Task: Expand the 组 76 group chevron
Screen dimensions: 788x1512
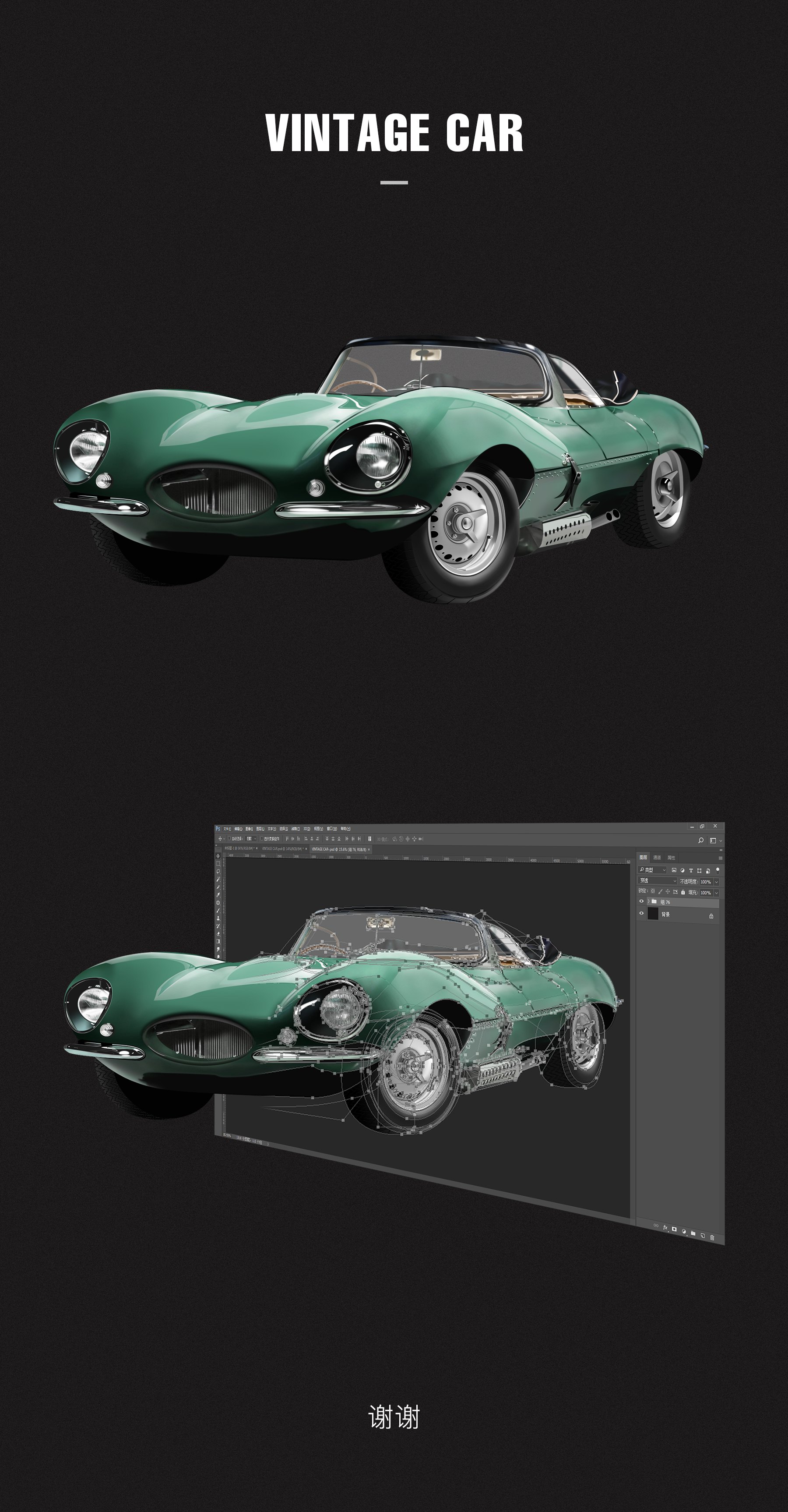Action: [649, 901]
